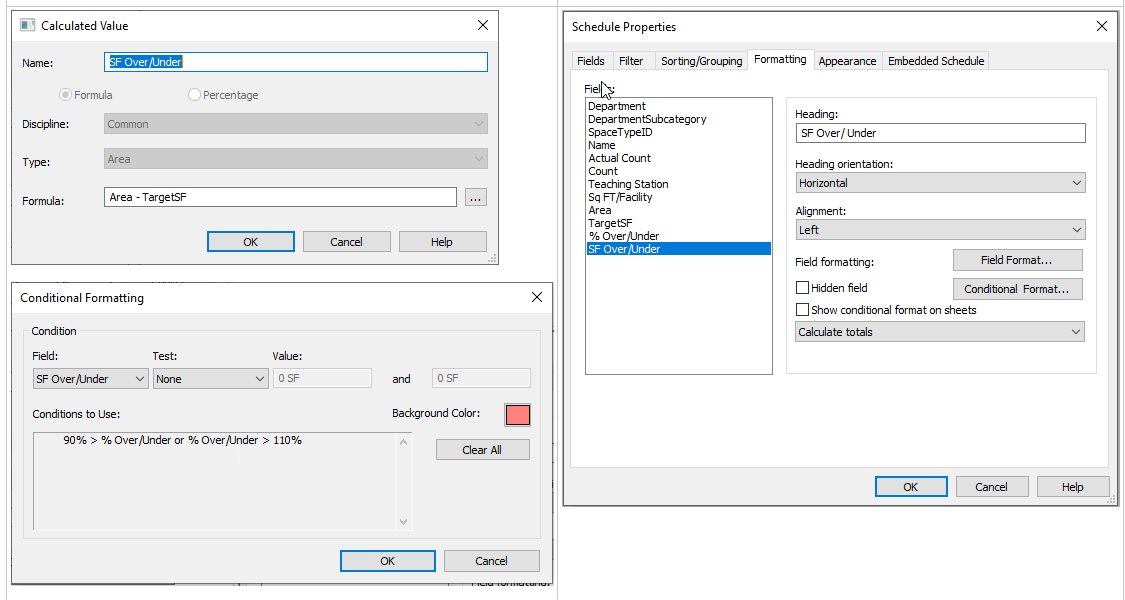Open the Embedded Schedule tab
Screen dimensions: 1125x600
(x=936, y=61)
